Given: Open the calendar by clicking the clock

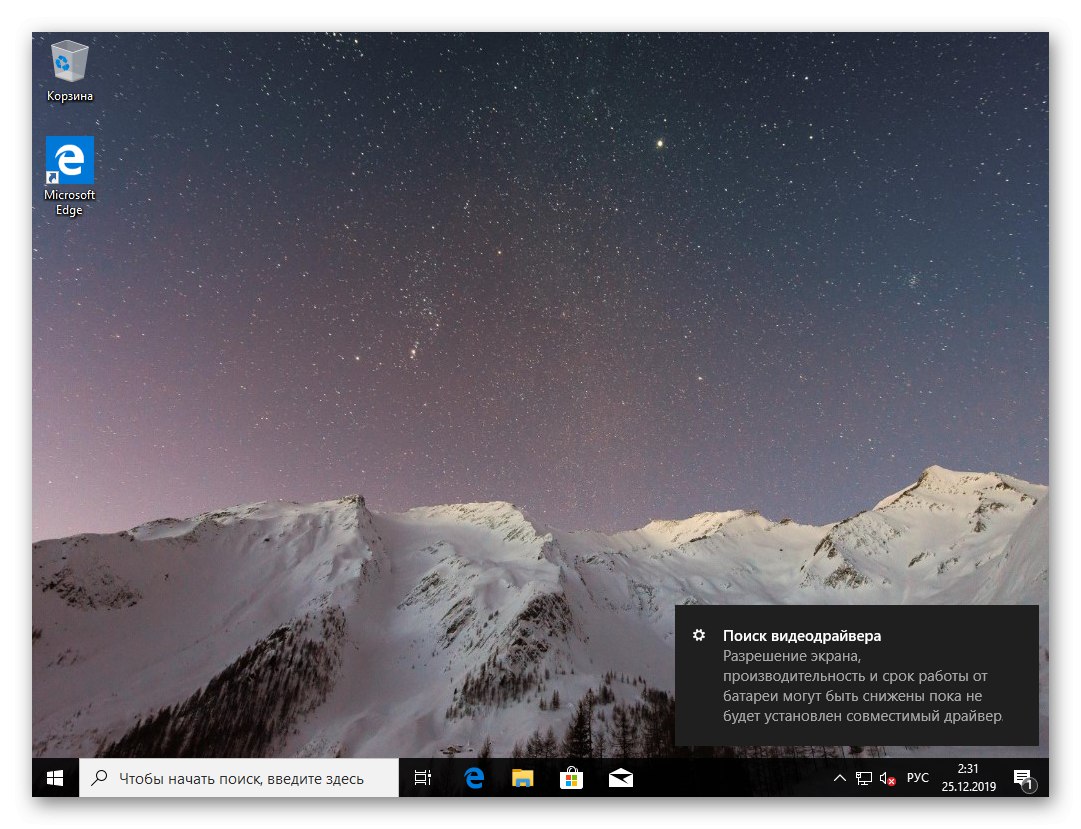Looking at the screenshot, I should click(967, 780).
